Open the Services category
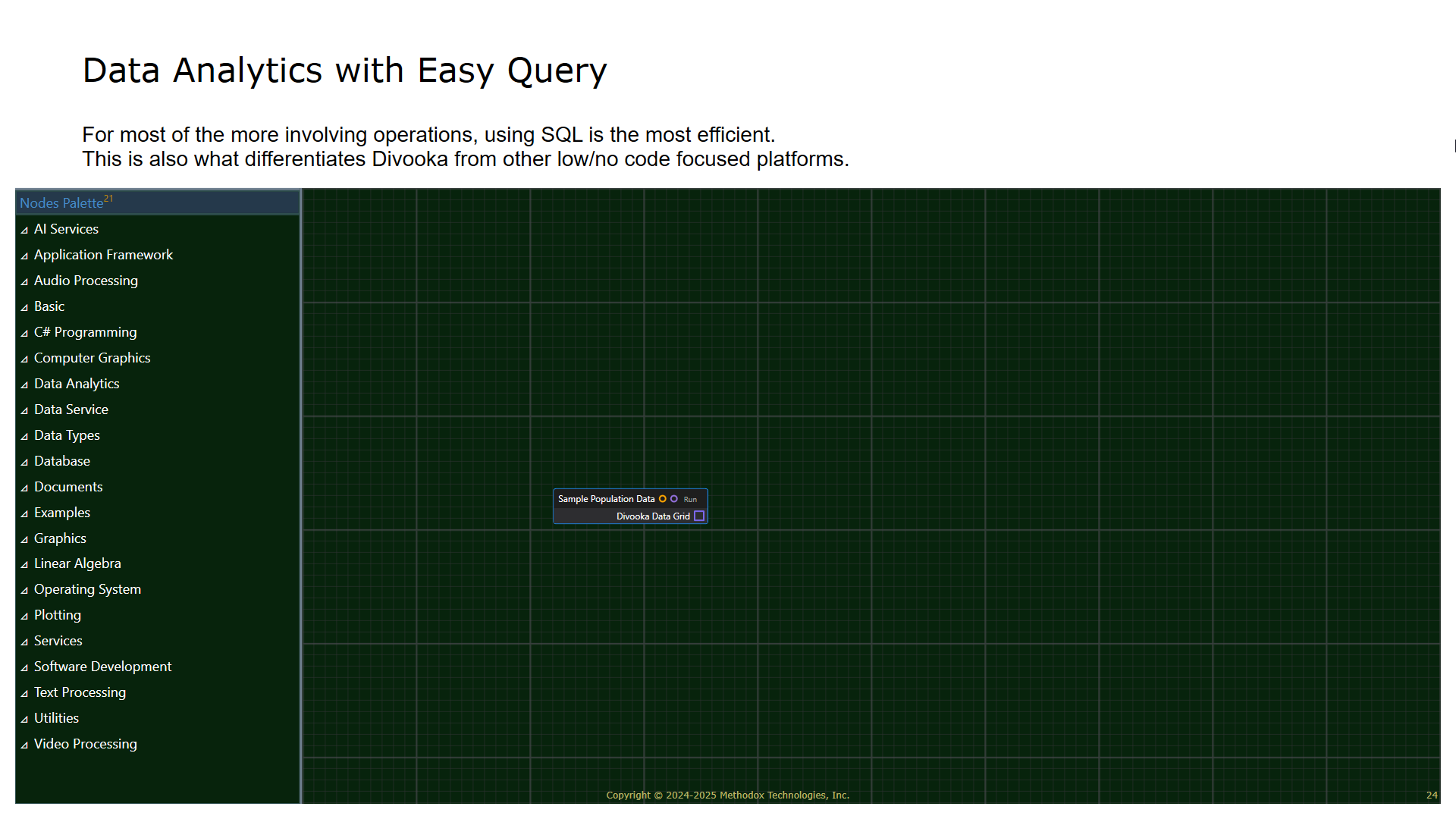Image resolution: width=1456 pixels, height=819 pixels. pyautogui.click(x=58, y=641)
